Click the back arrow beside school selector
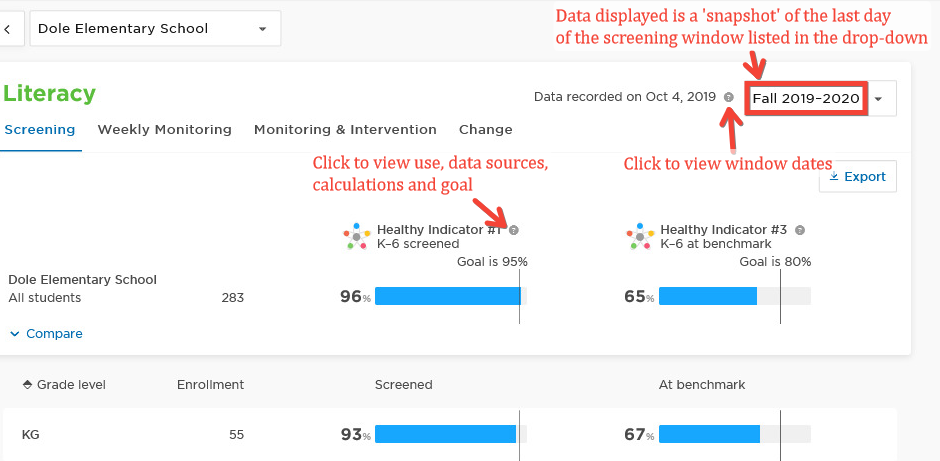 [x=8, y=29]
